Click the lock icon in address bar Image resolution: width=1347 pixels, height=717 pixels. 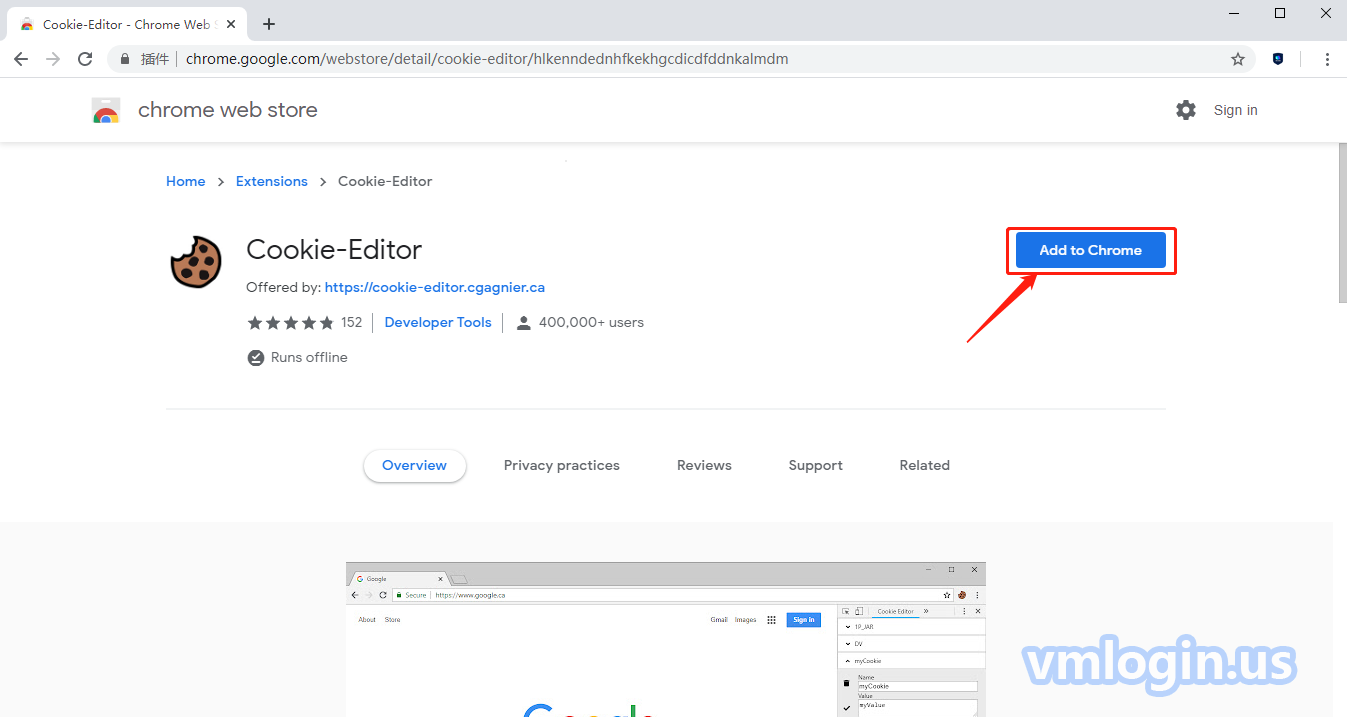[125, 59]
